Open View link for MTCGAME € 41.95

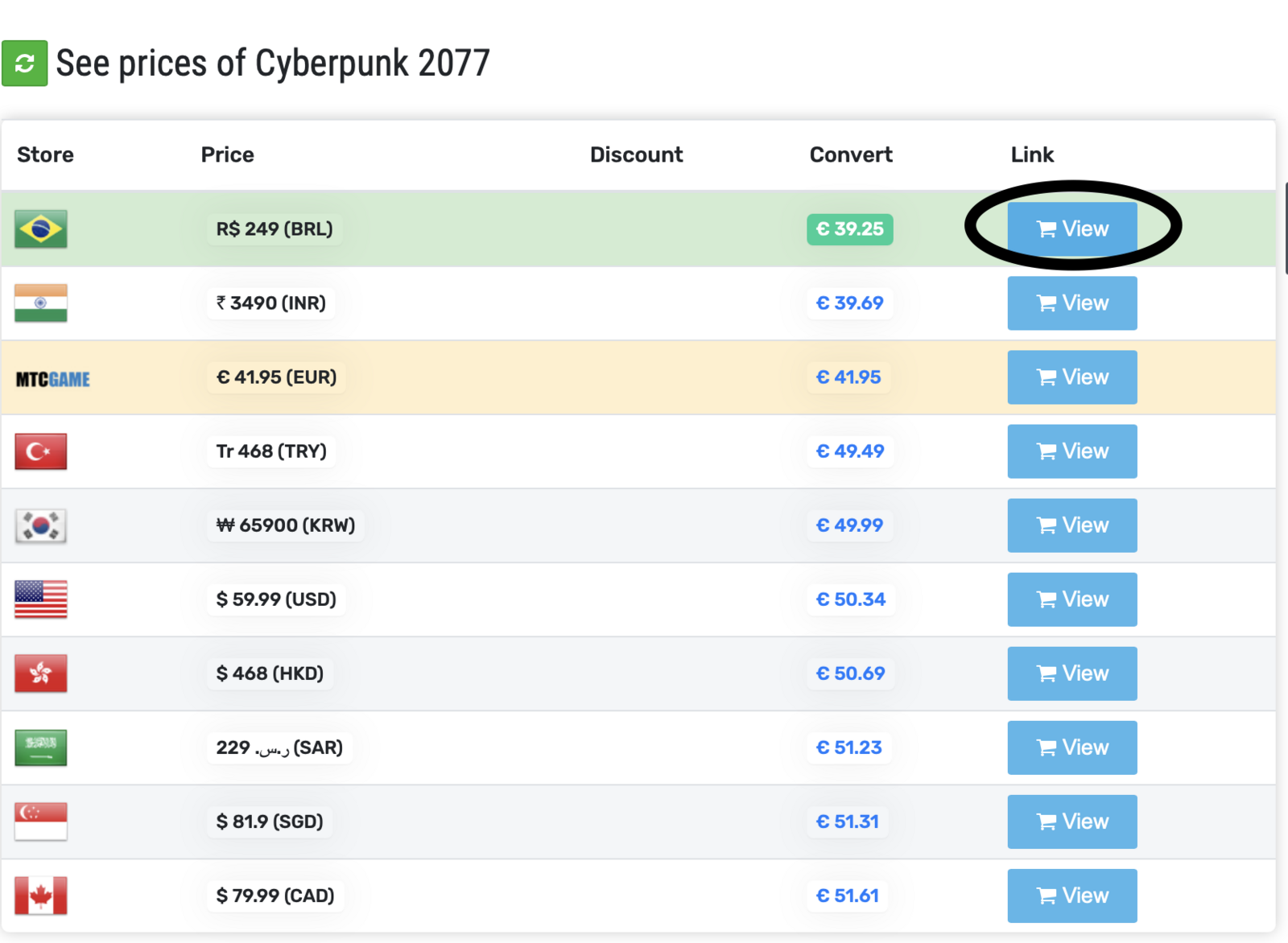(1072, 377)
